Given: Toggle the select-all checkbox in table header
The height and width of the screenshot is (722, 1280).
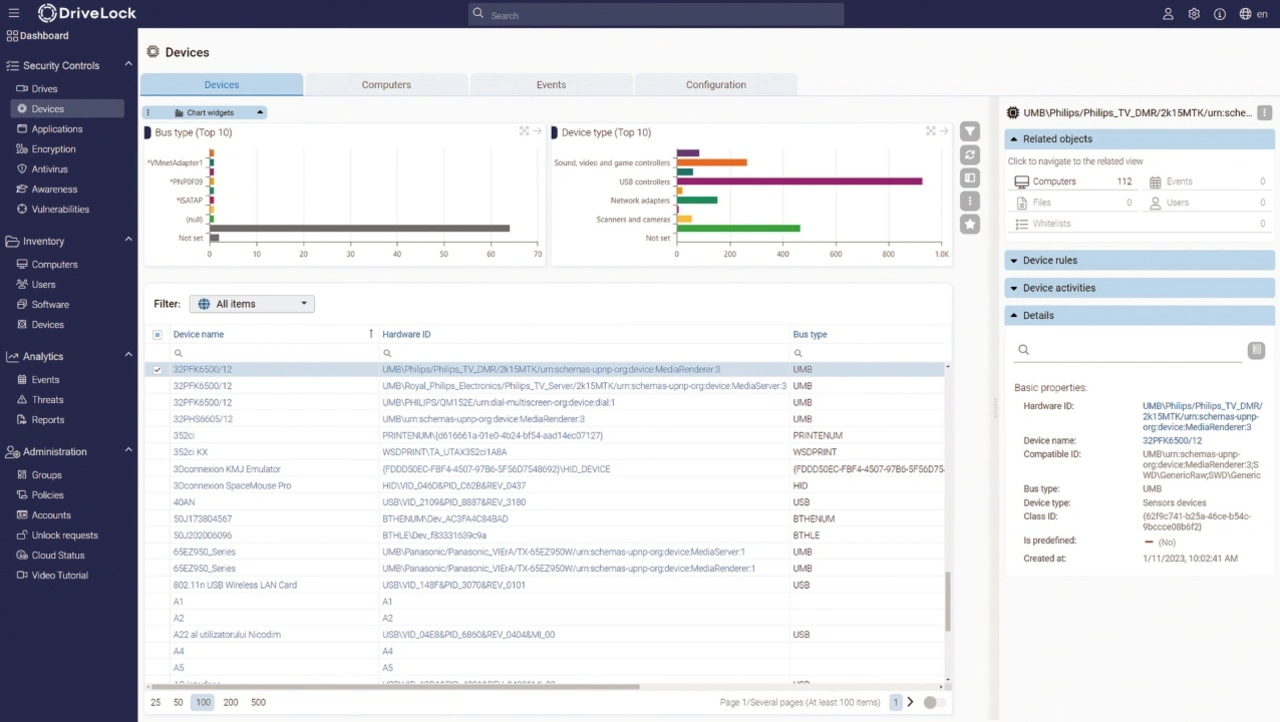Looking at the screenshot, I should 157,335.
